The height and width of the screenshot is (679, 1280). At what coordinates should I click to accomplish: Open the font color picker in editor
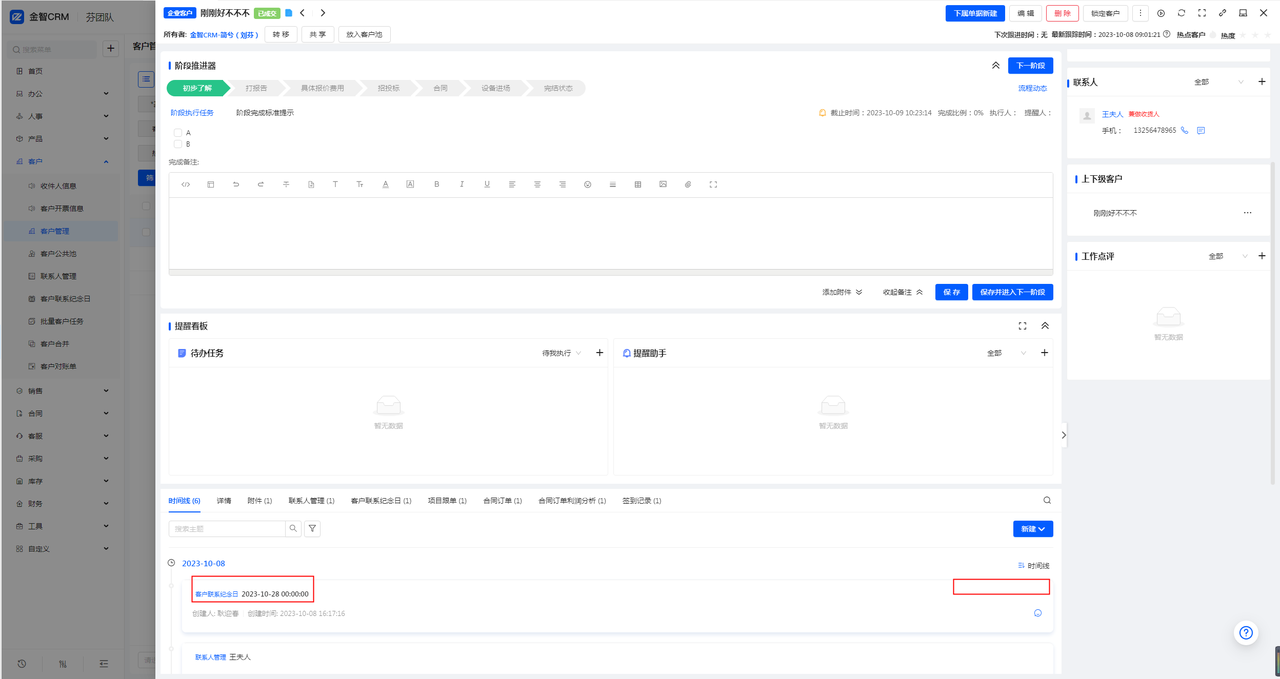[x=385, y=185]
